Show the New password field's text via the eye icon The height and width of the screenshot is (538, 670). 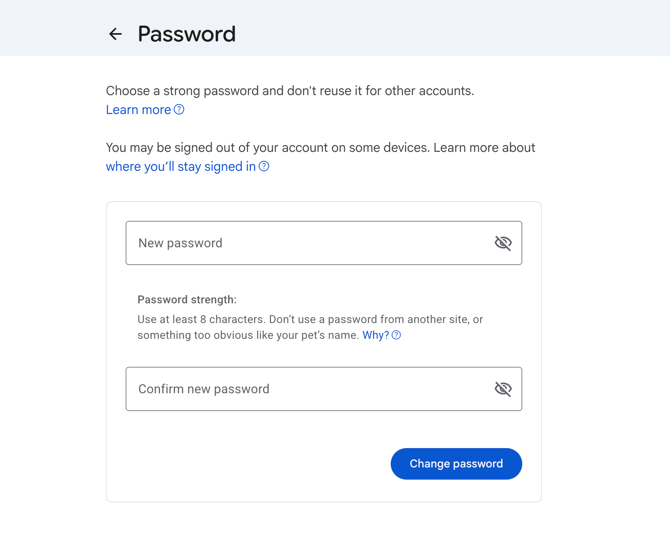pyautogui.click(x=503, y=243)
